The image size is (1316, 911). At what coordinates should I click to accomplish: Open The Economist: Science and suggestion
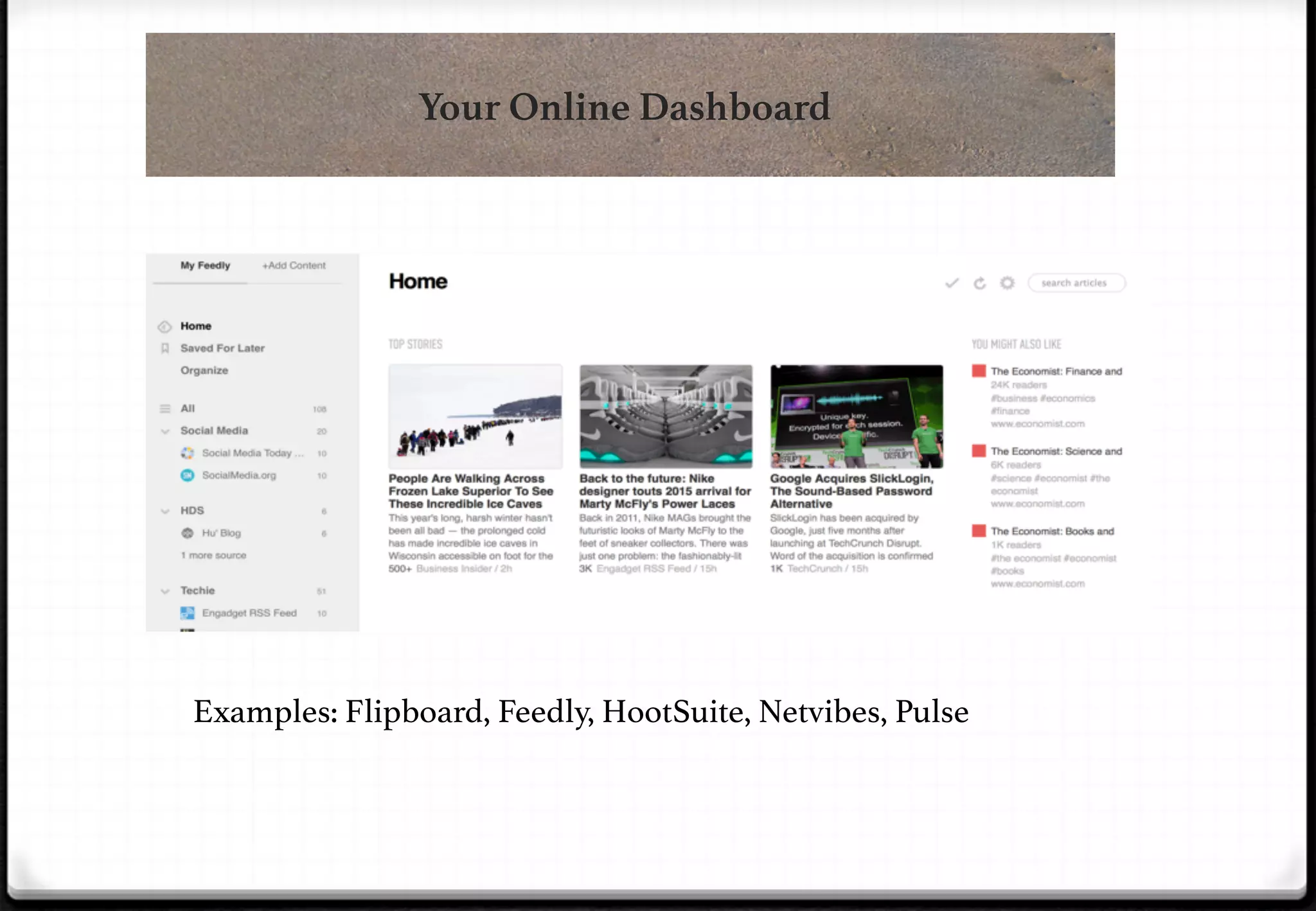point(1056,452)
